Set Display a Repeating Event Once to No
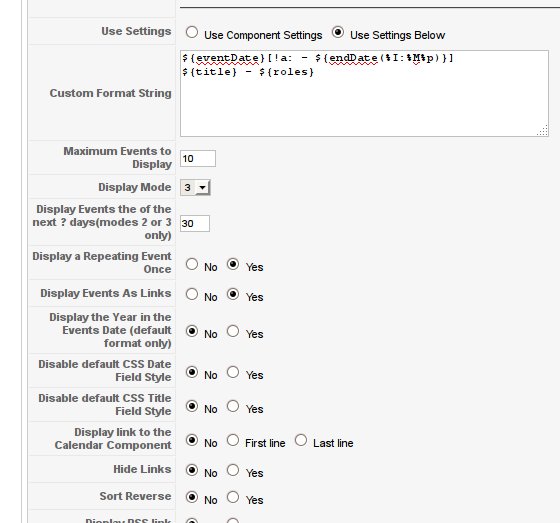Viewport: 560px width, 523px height. 192,264
